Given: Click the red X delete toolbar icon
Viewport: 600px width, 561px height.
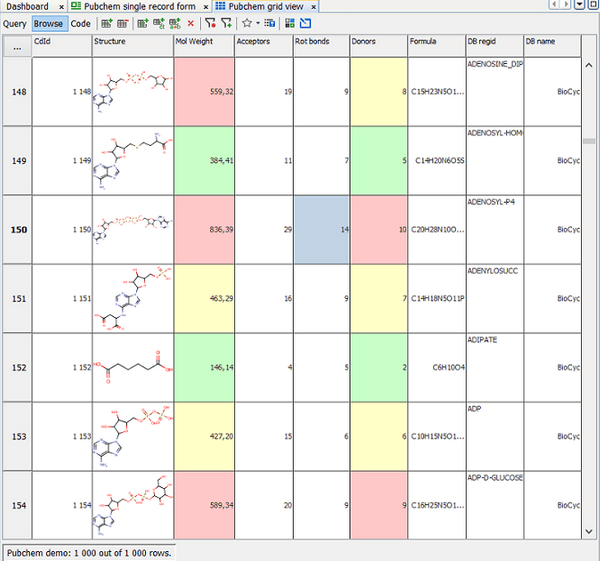Looking at the screenshot, I should click(x=190, y=23).
